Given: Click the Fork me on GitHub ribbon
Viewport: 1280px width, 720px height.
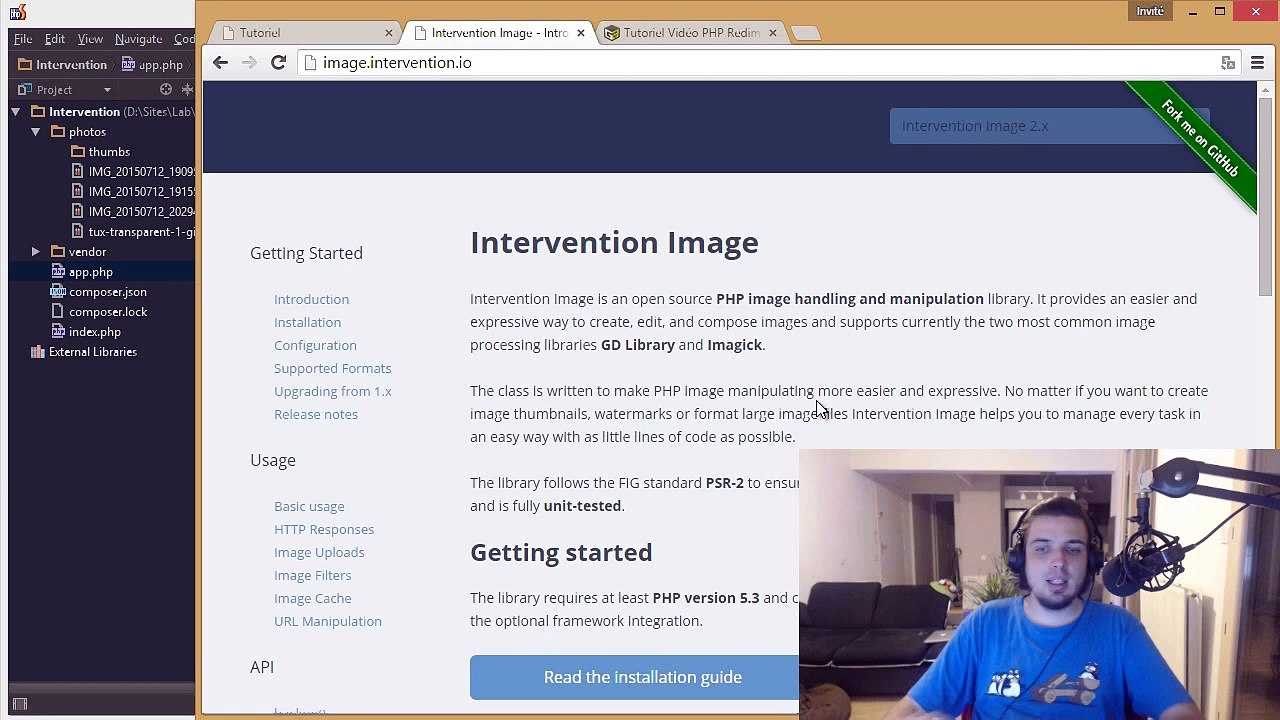Looking at the screenshot, I should pos(1199,138).
